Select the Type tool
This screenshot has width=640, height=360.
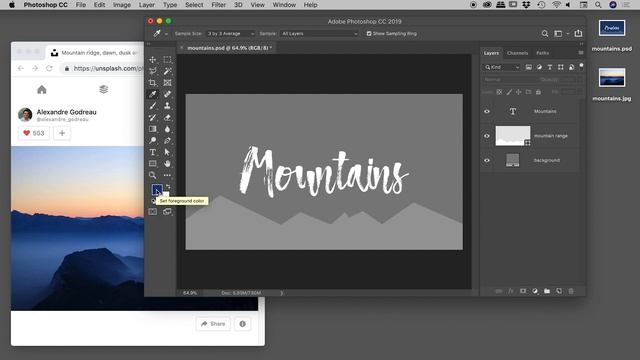pos(153,152)
